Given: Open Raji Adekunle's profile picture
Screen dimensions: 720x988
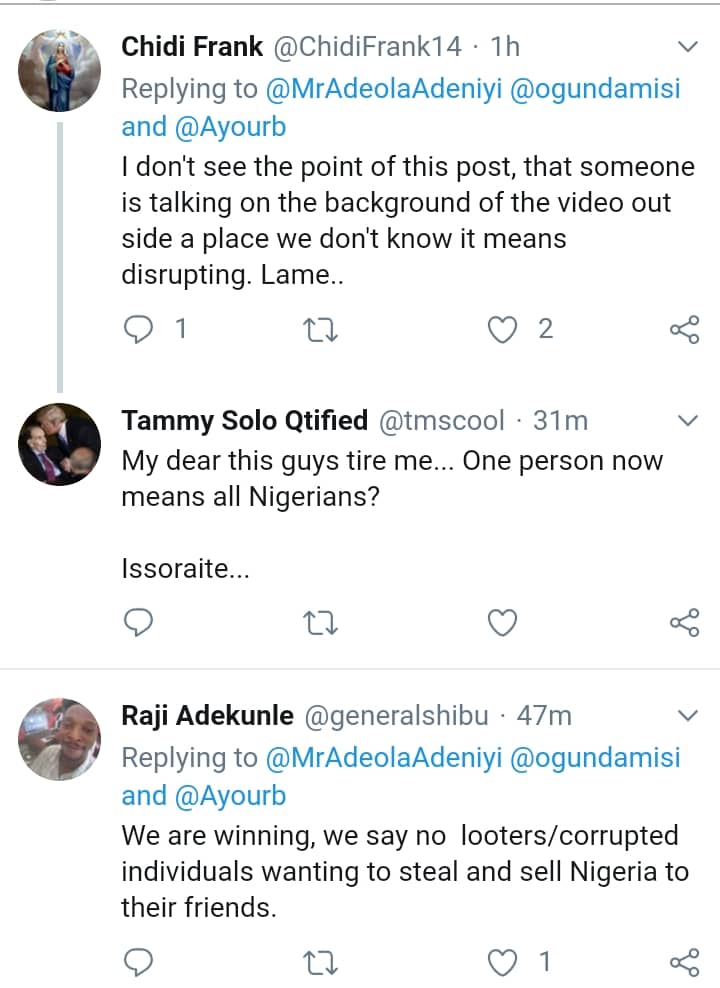Looking at the screenshot, I should point(60,740).
